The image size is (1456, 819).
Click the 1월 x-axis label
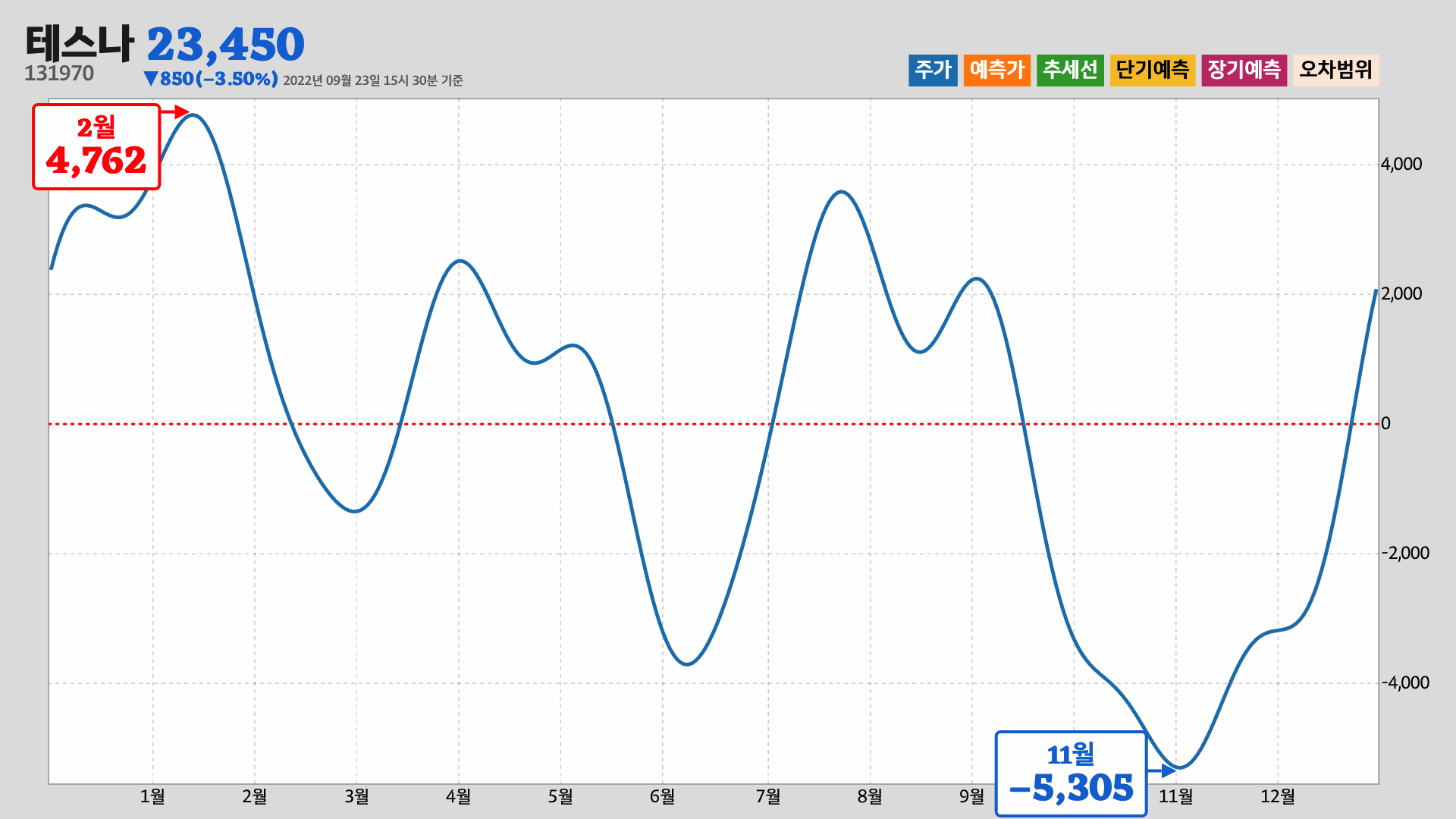tap(152, 796)
